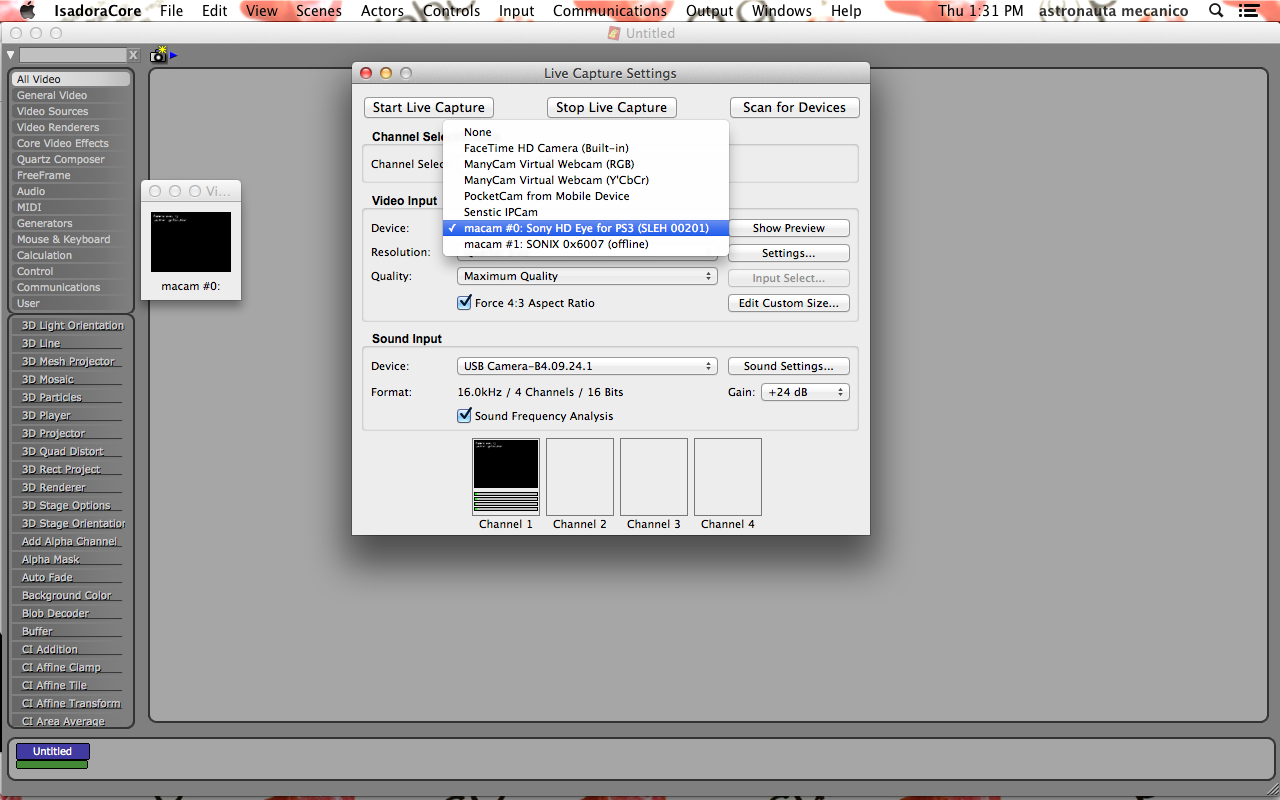
Task: Click Stop Live Capture button
Action: [611, 107]
